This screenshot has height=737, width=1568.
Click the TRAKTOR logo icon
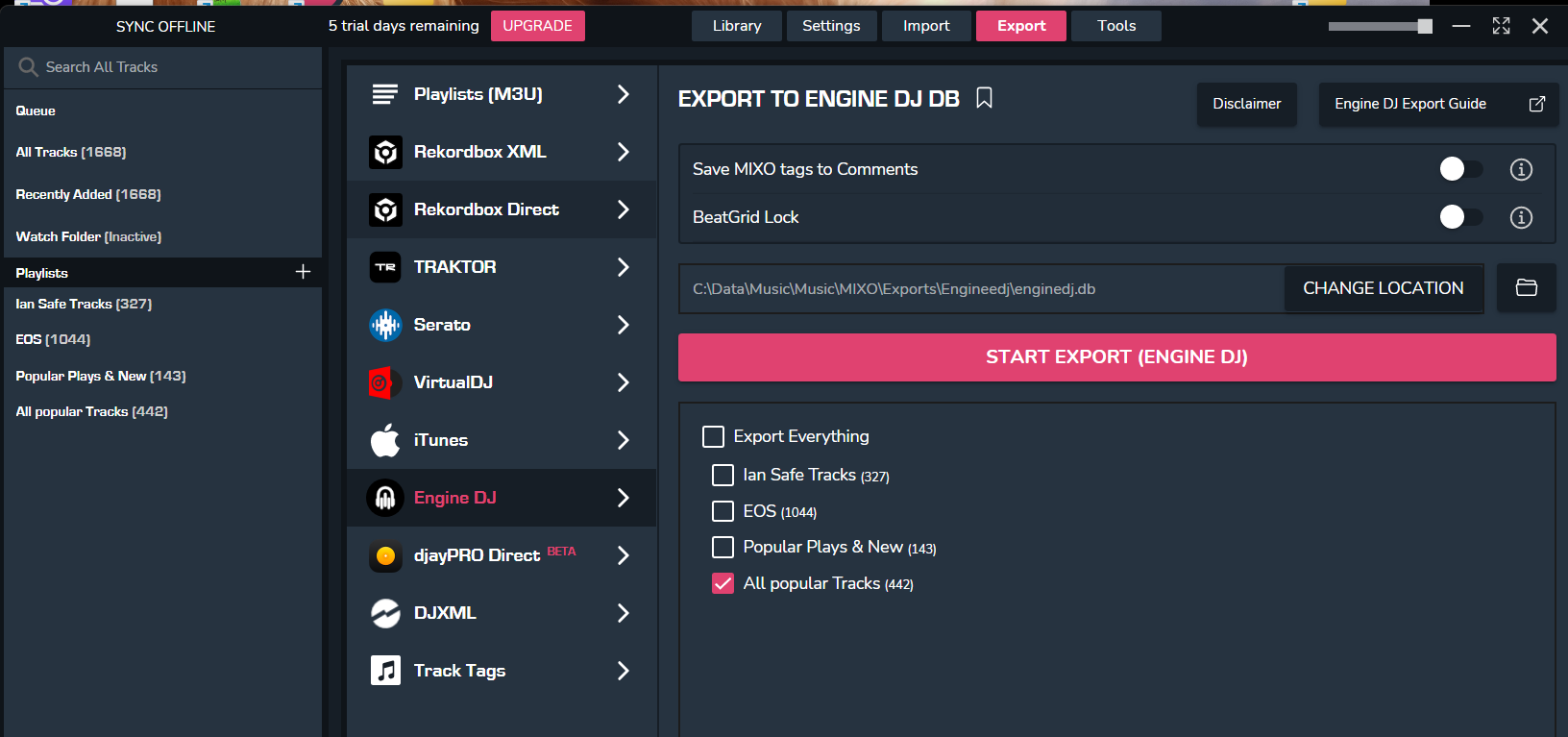click(385, 267)
